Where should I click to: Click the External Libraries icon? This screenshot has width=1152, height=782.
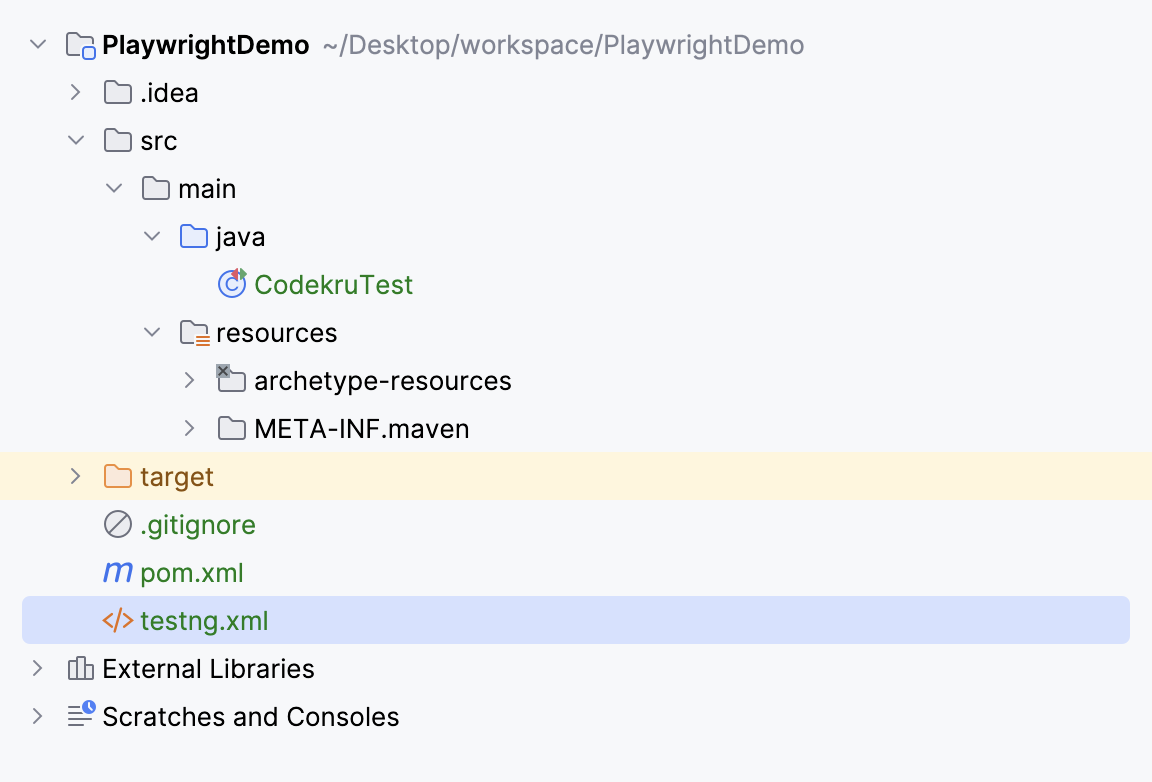coord(80,669)
